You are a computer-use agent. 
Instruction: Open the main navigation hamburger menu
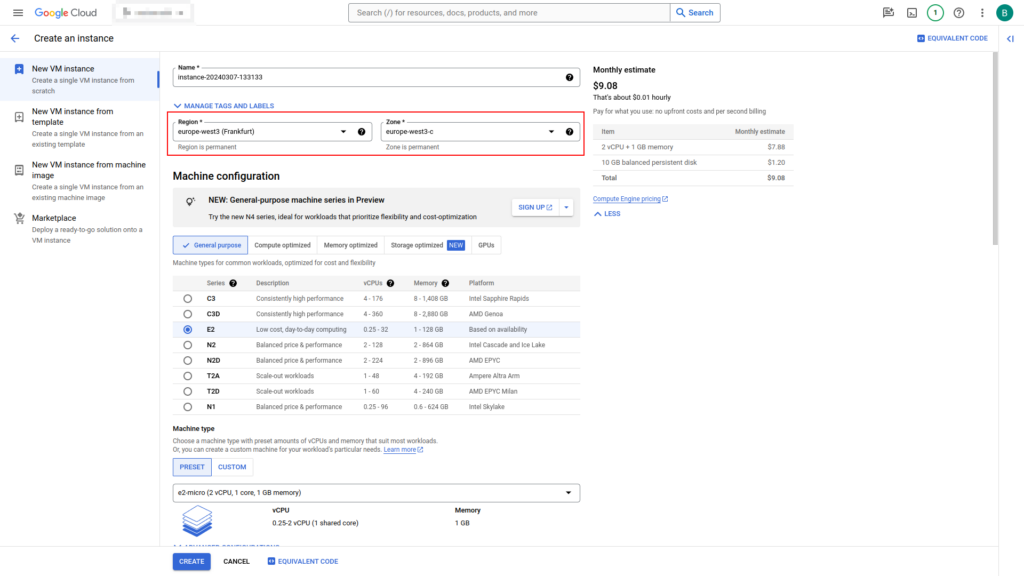17,13
